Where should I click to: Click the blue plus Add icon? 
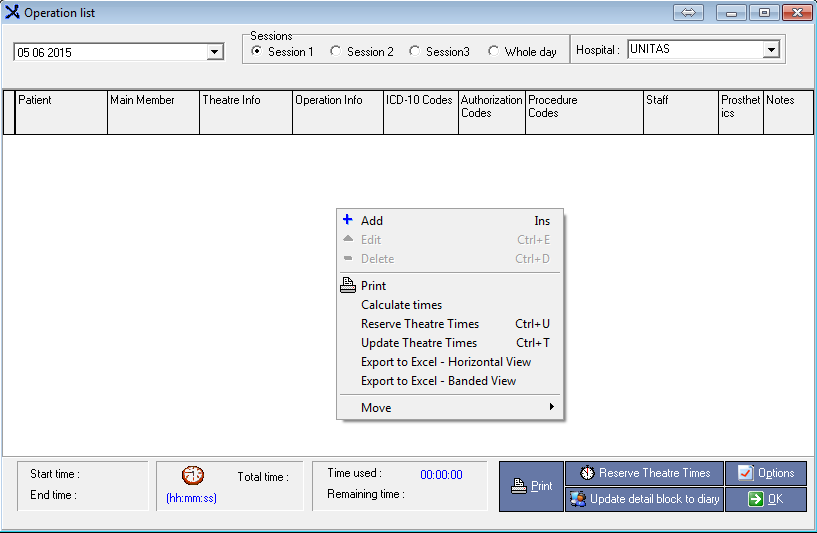pyautogui.click(x=347, y=220)
